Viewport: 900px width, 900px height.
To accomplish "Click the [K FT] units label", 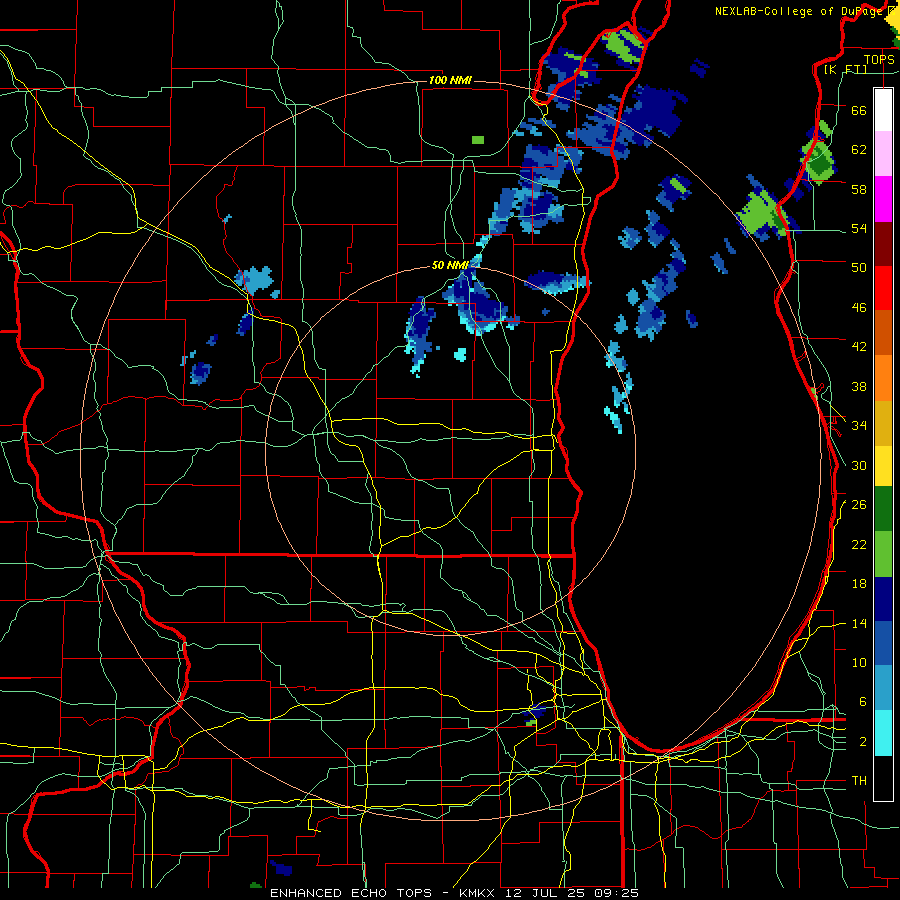I will (x=845, y=70).
